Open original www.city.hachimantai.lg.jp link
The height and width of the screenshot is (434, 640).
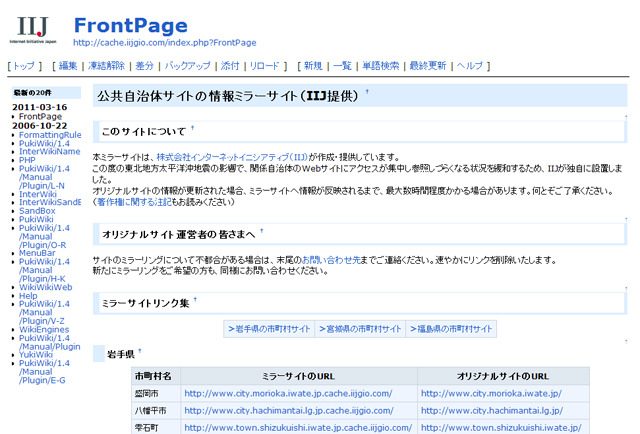(492, 411)
